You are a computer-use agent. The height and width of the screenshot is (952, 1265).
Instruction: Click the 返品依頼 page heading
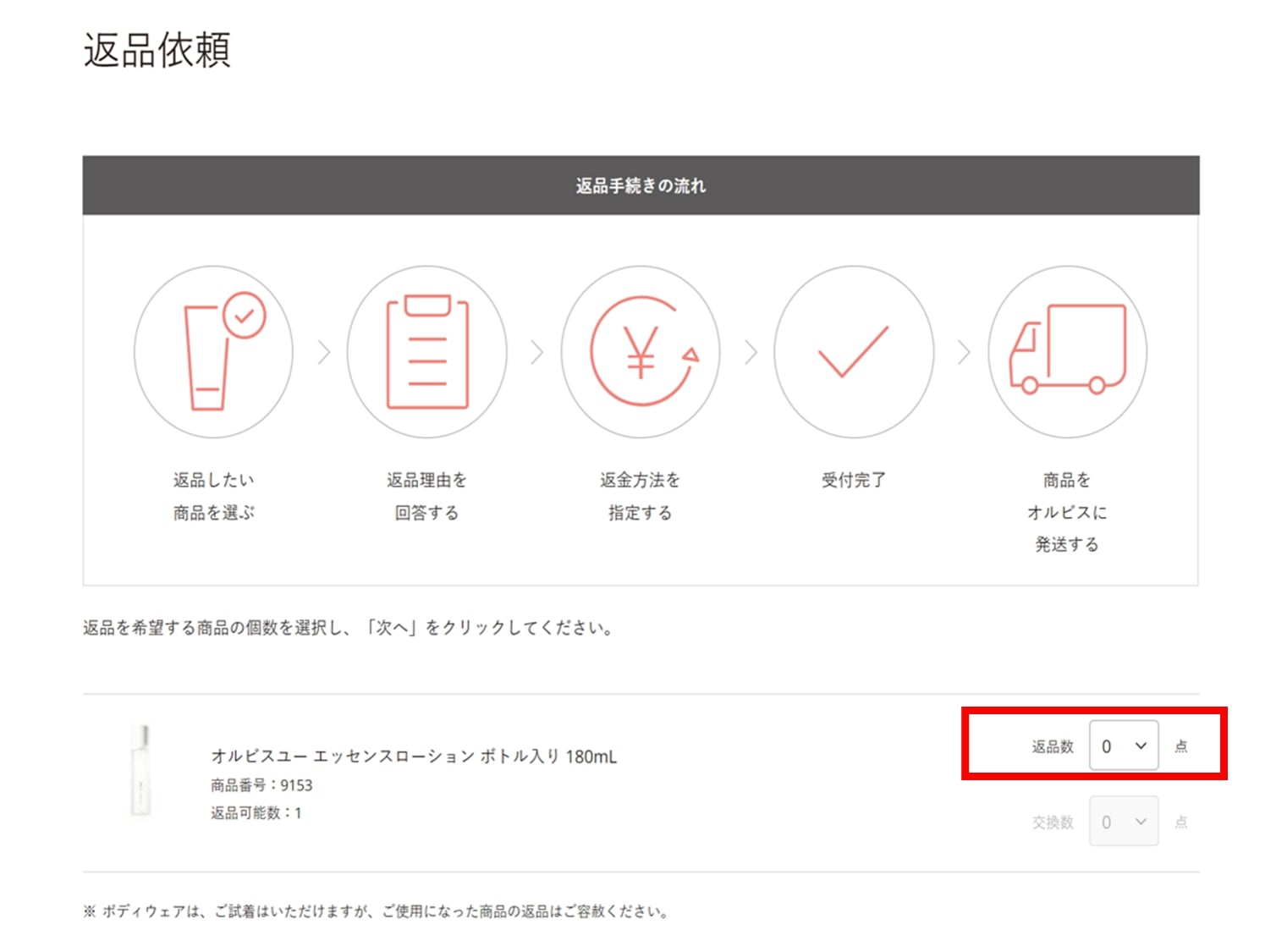click(157, 50)
